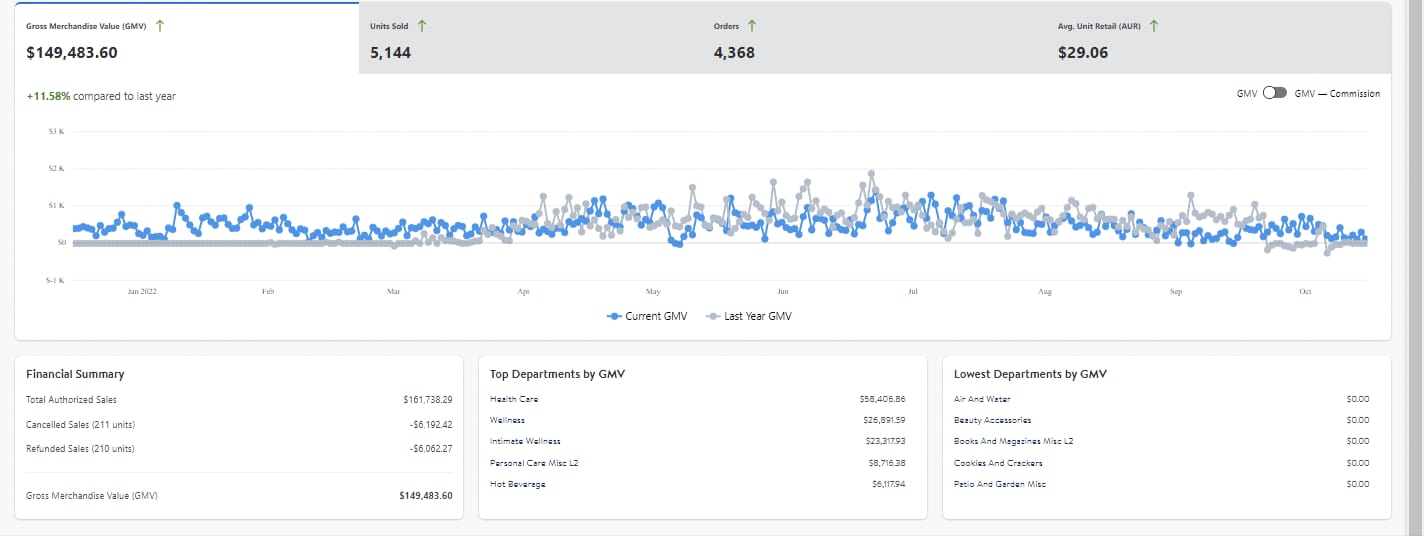Viewport: 1424px width, 536px height.
Task: Click the -$6,062.27 refunded sales amount
Action: [431, 448]
